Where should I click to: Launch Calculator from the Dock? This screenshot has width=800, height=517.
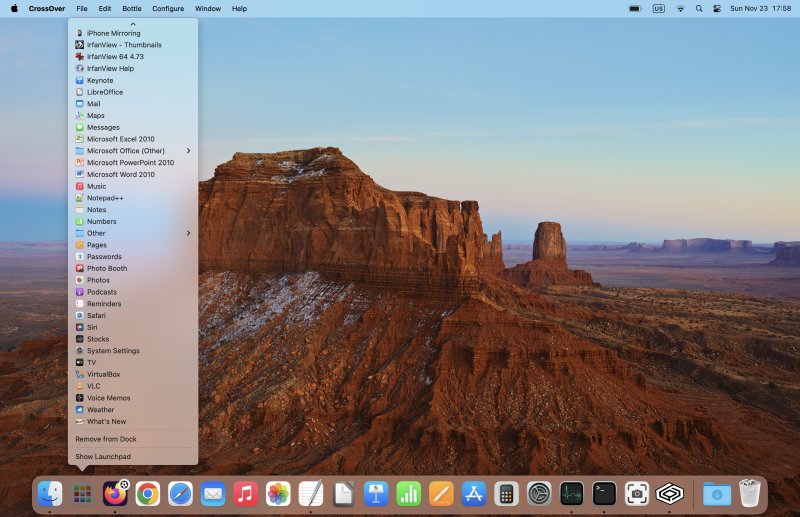click(x=506, y=493)
